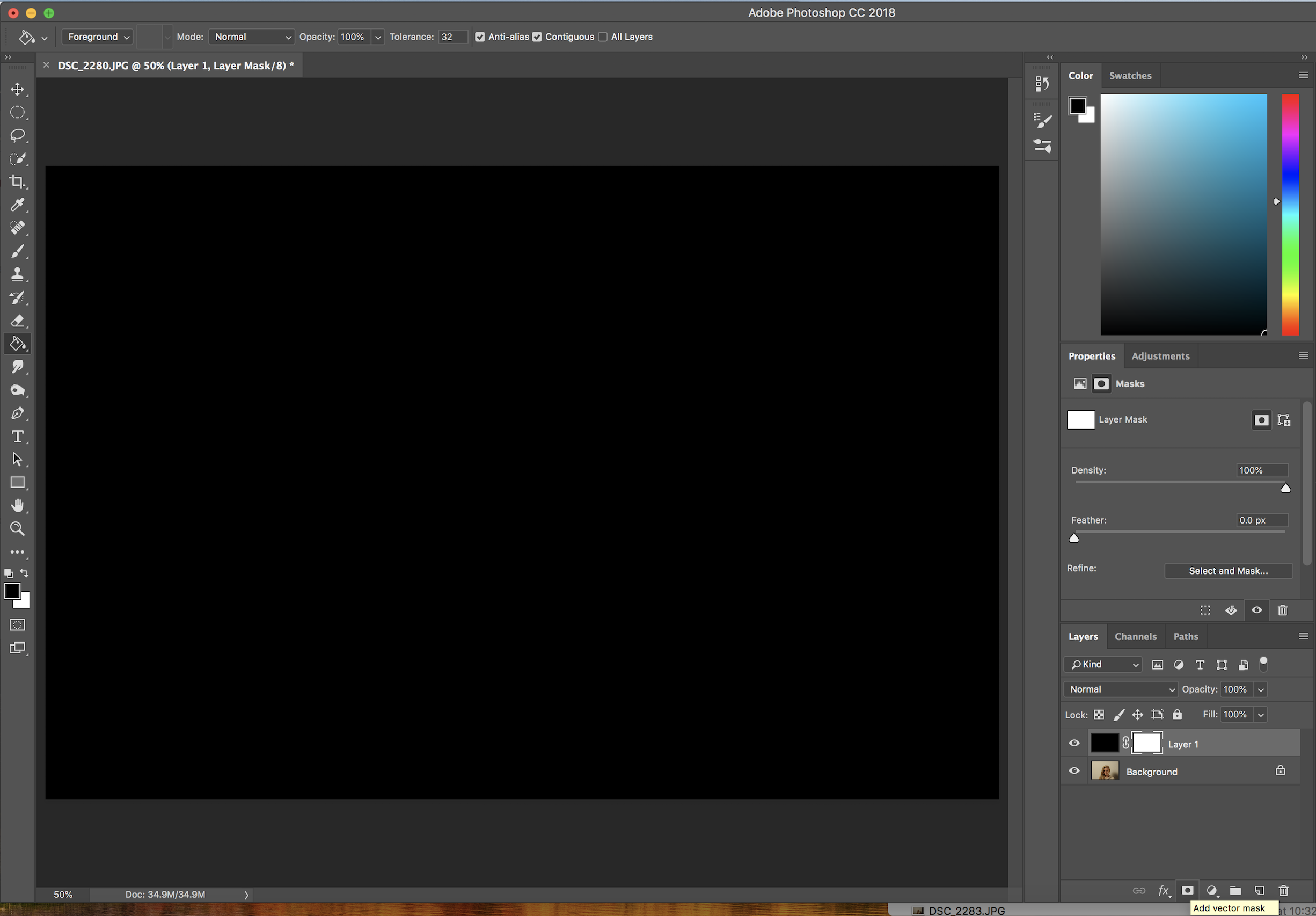Select the Clone Stamp tool
The width and height of the screenshot is (1316, 916).
click(17, 274)
